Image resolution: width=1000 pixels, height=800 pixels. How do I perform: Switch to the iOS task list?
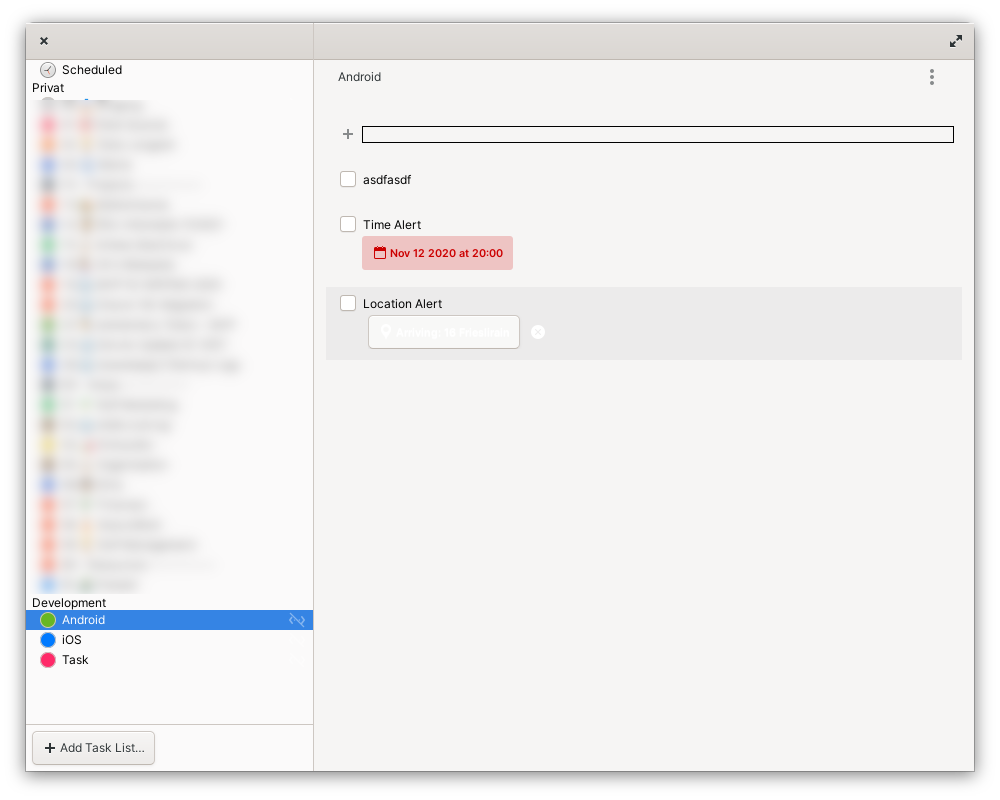coord(71,639)
